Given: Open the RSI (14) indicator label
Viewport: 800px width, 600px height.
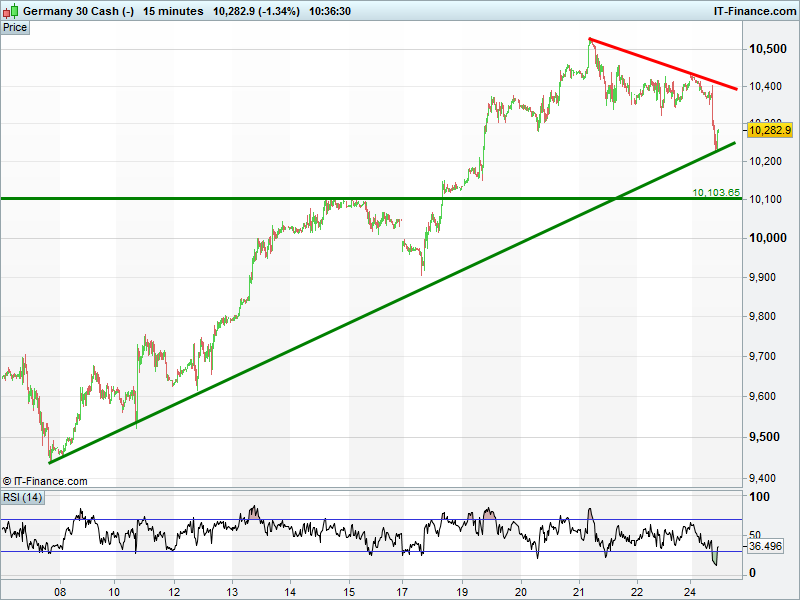Looking at the screenshot, I should (22, 497).
